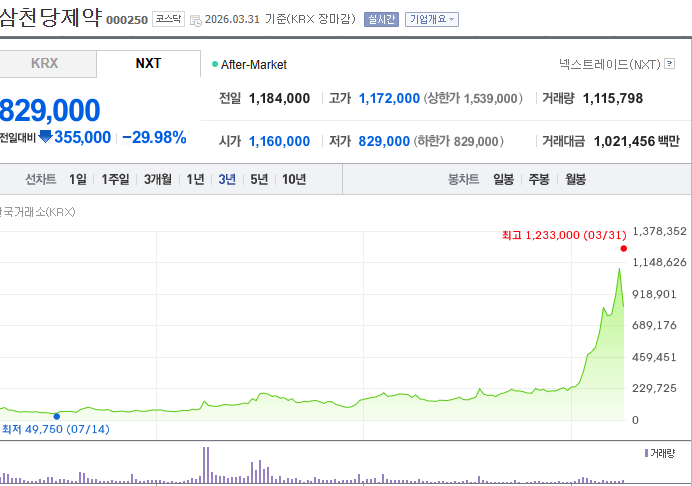The height and width of the screenshot is (486, 692).
Task: Switch to the KRX tab
Action: pos(45,63)
